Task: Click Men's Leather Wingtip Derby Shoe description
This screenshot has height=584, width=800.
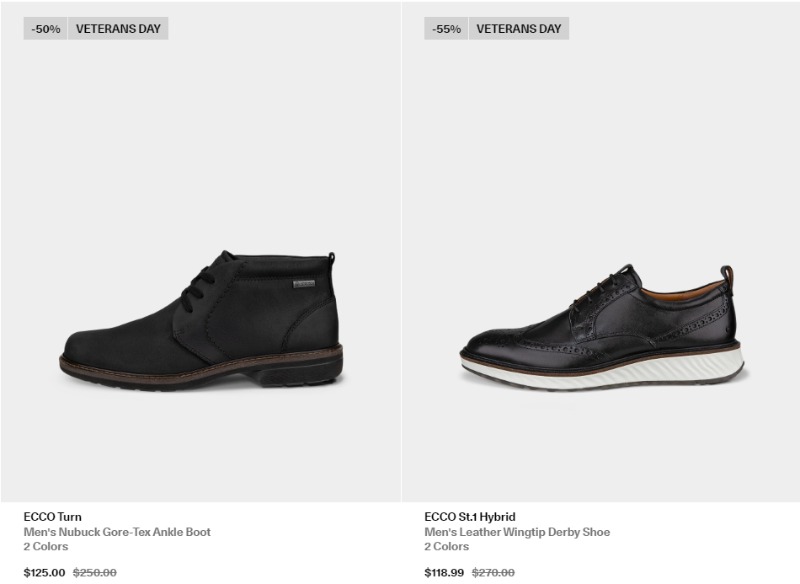Action: 517,532
